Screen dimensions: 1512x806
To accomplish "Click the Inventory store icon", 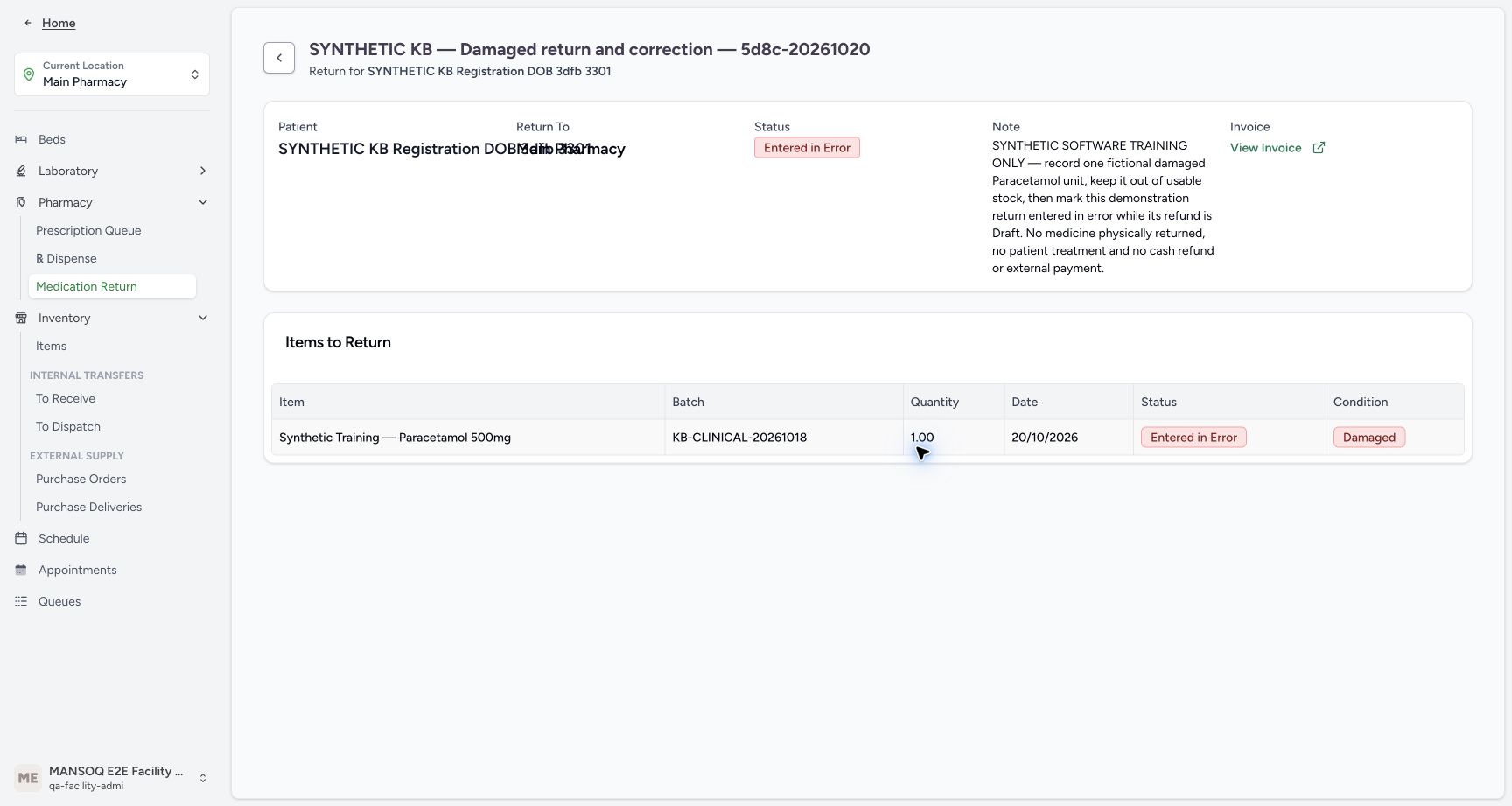I will pyautogui.click(x=21, y=318).
